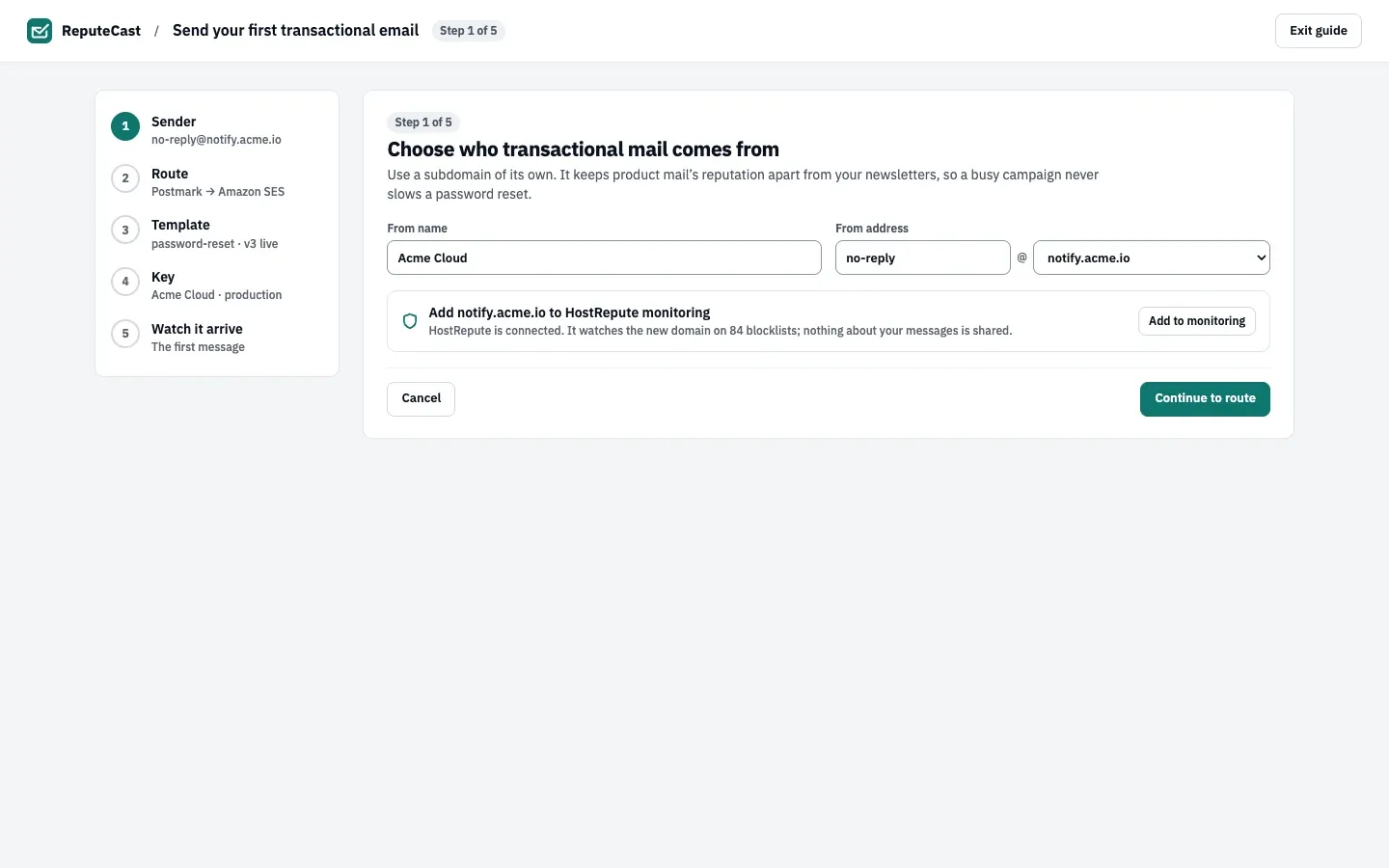Select step 2 Route circle
This screenshot has height=868, width=1389.
(125, 178)
